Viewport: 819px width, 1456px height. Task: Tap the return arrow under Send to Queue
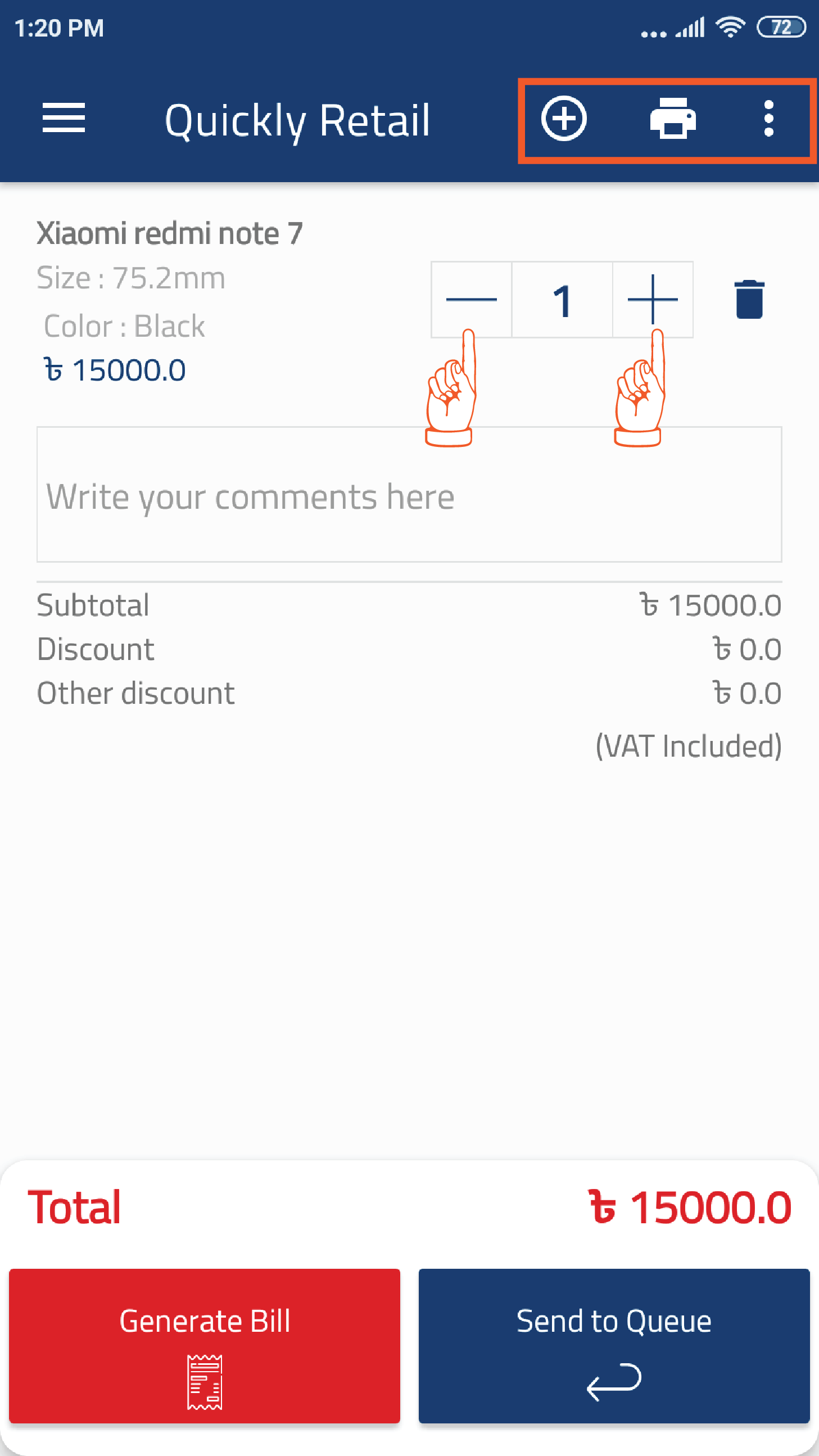click(x=614, y=1382)
